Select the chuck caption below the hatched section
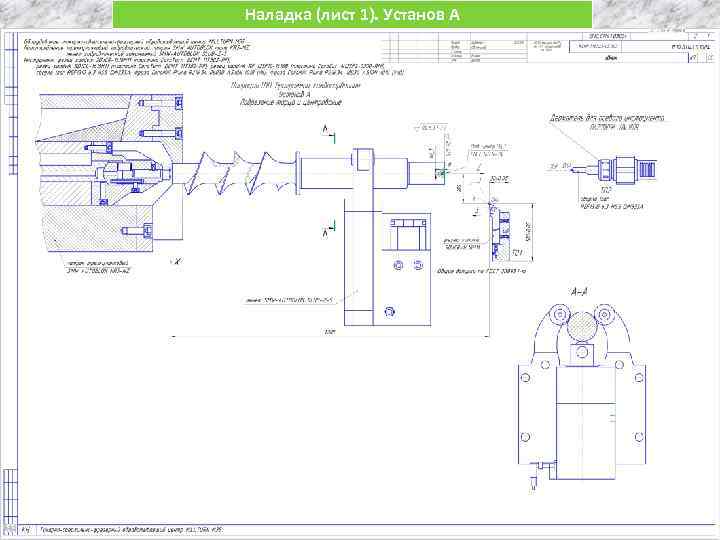Screen dimensions: 720x540 (98, 267)
